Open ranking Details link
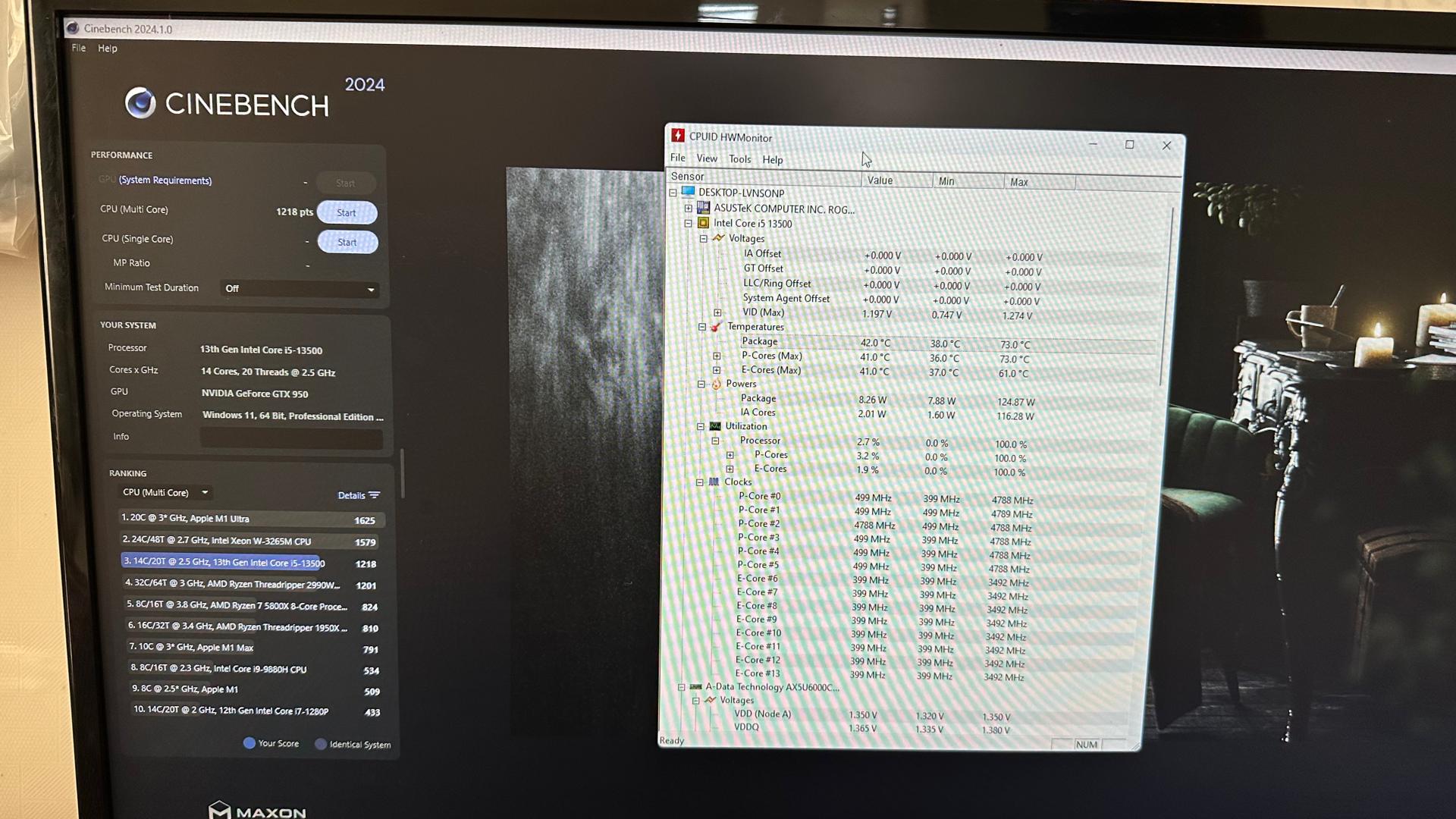The width and height of the screenshot is (1456, 819). pos(352,495)
